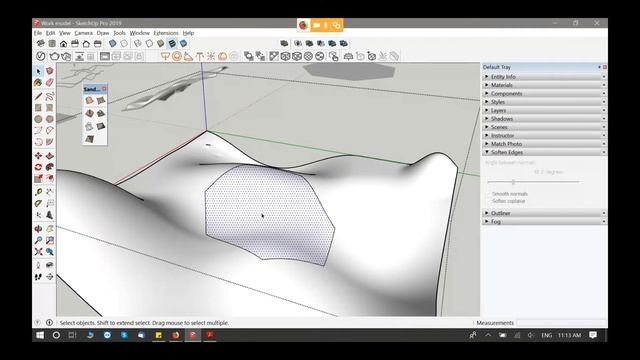The image size is (640, 360).
Task: Enable Monochrome style
Action: pos(184,43)
